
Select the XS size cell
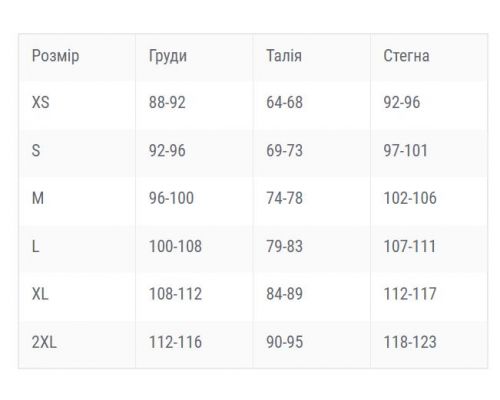click(41, 102)
